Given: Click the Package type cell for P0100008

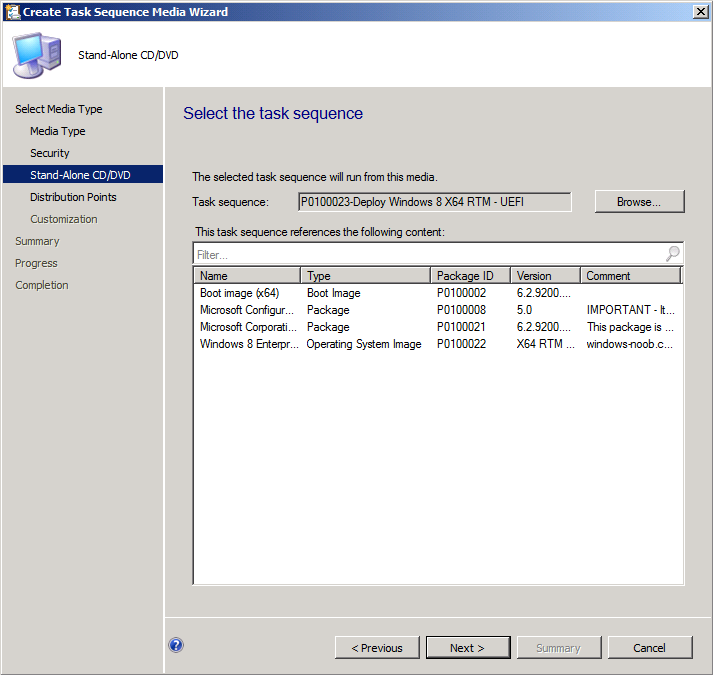Looking at the screenshot, I should pyautogui.click(x=328, y=310).
